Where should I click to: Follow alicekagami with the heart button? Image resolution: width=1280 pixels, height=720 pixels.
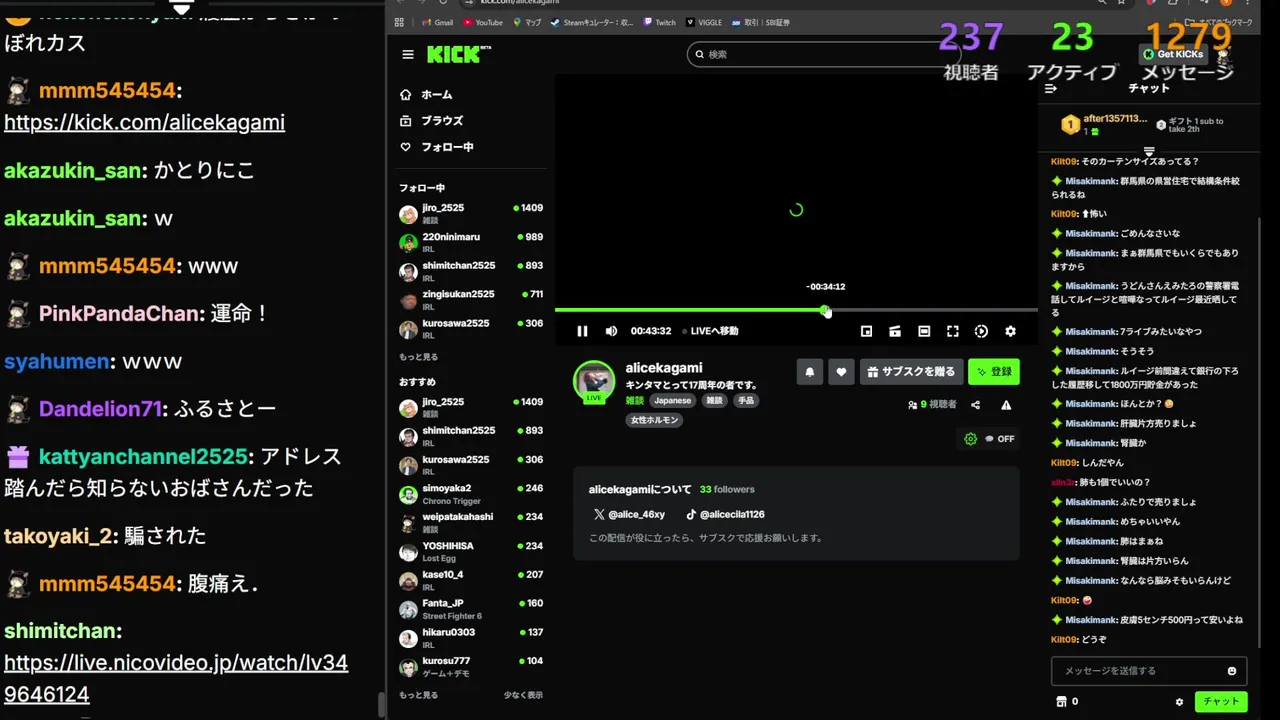[841, 372]
